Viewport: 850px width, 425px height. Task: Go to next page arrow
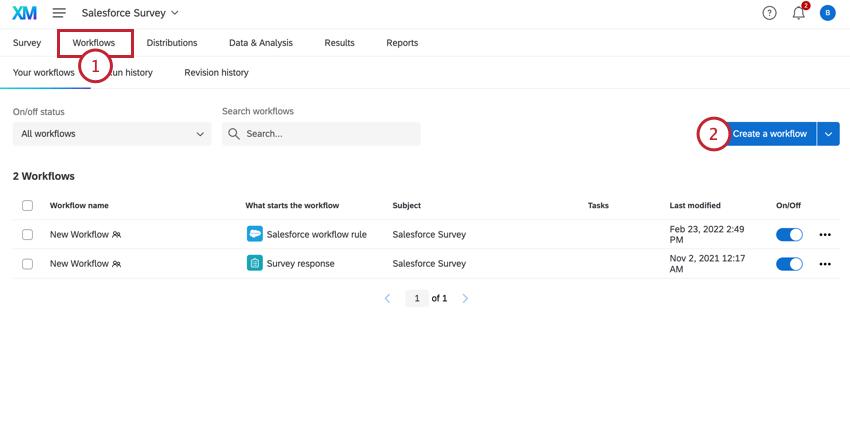[465, 298]
